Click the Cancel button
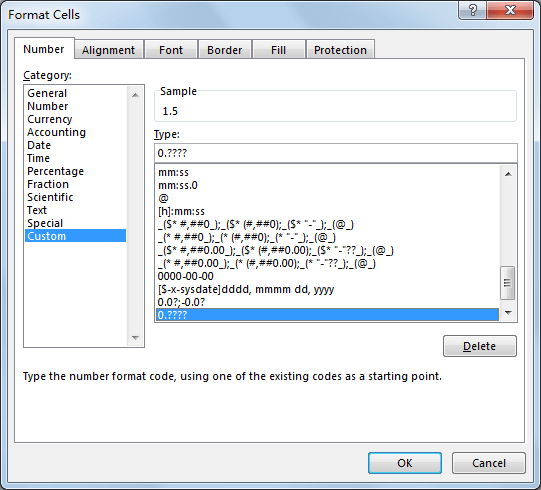 click(489, 463)
